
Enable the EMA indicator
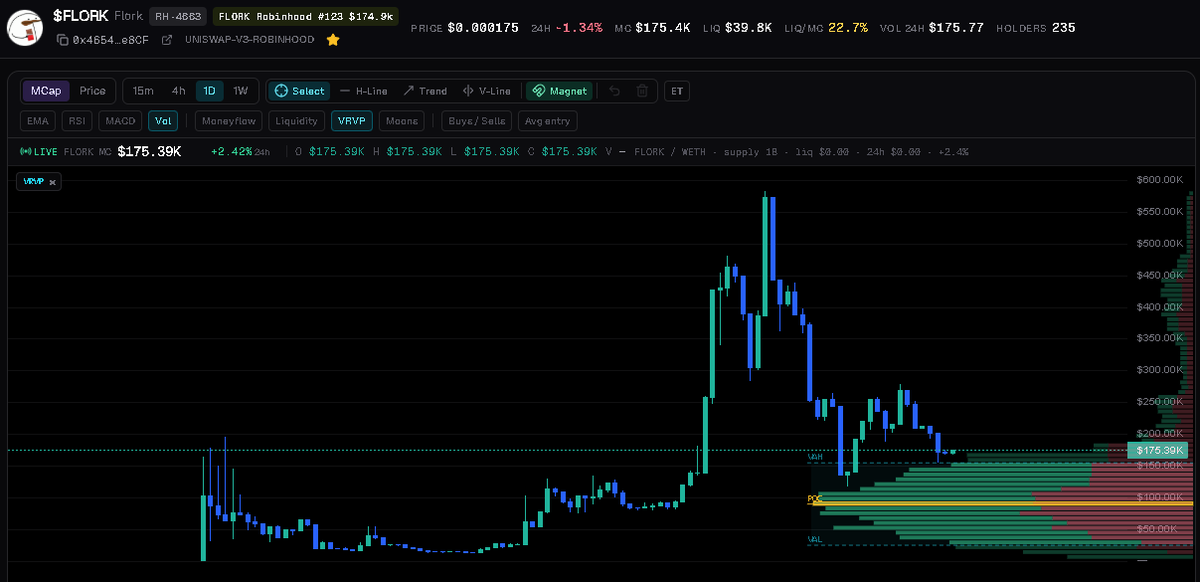[38, 121]
